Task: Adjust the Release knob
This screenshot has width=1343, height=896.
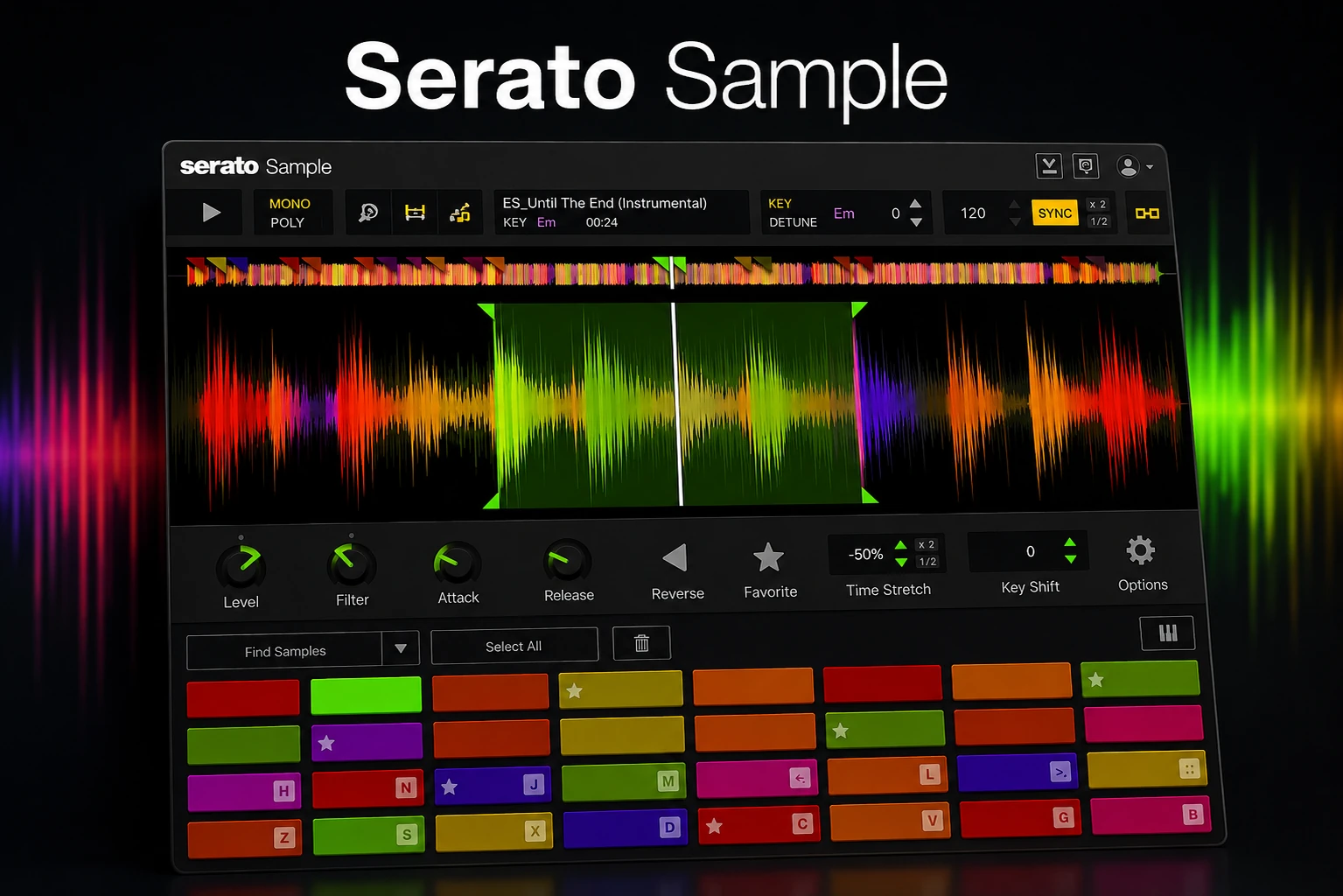Action: [568, 561]
